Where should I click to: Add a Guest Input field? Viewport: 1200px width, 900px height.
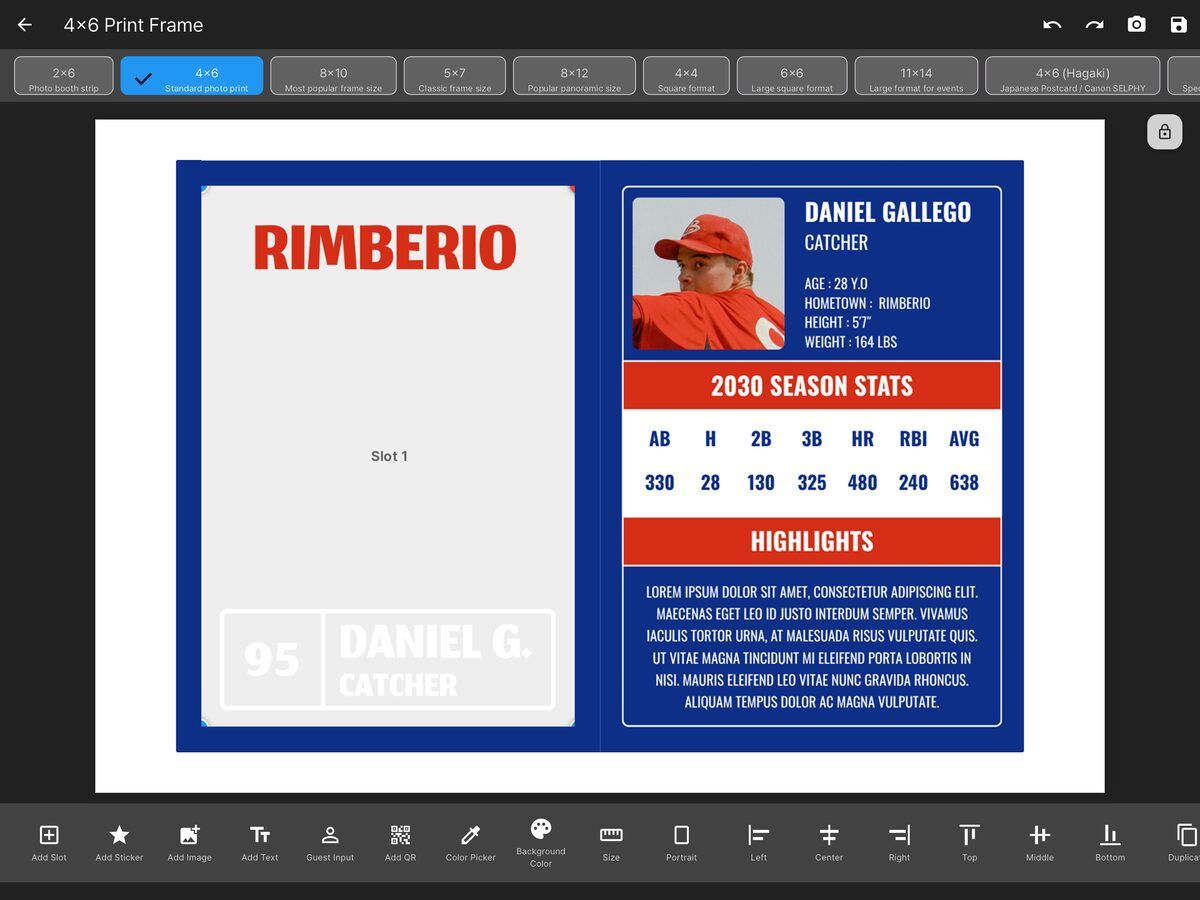tap(330, 842)
